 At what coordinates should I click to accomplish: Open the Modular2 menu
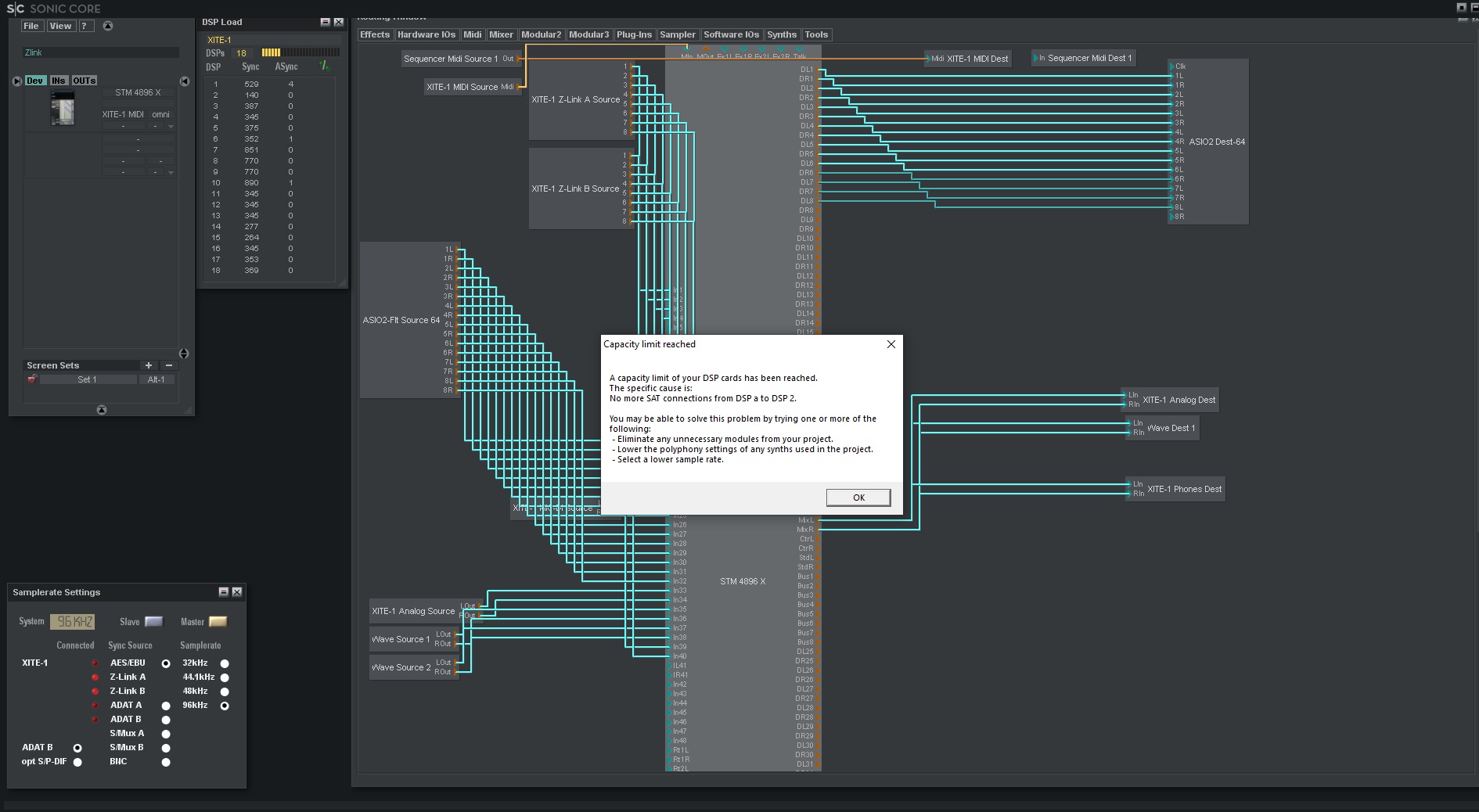542,34
